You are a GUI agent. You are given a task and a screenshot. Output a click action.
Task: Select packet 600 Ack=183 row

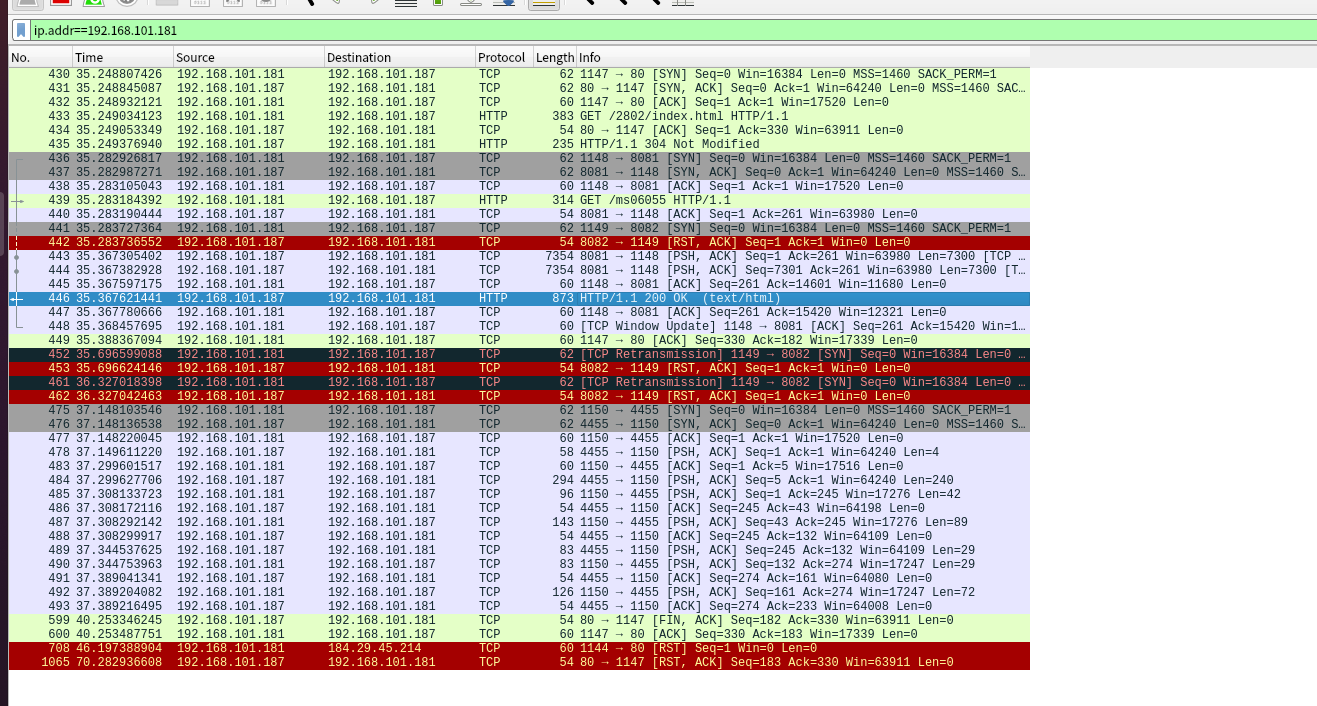519,634
